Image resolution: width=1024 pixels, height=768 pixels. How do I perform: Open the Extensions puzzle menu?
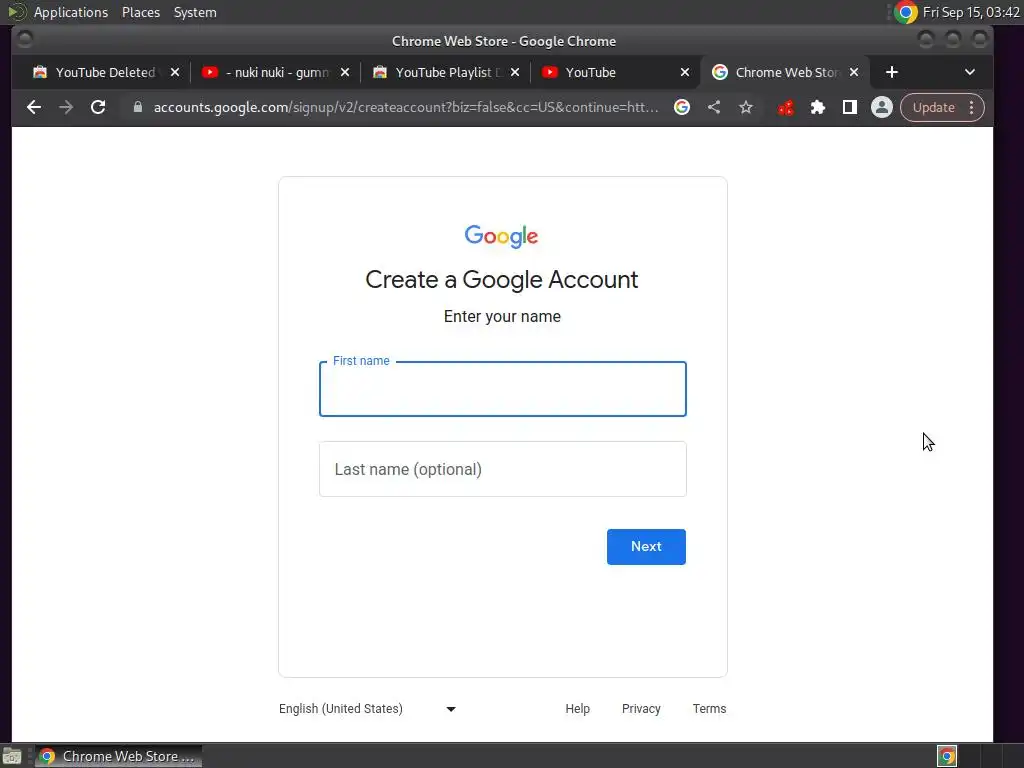[x=818, y=107]
